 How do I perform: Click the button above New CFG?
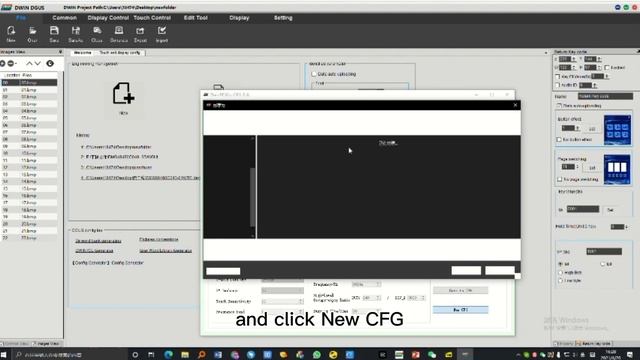tap(460, 290)
